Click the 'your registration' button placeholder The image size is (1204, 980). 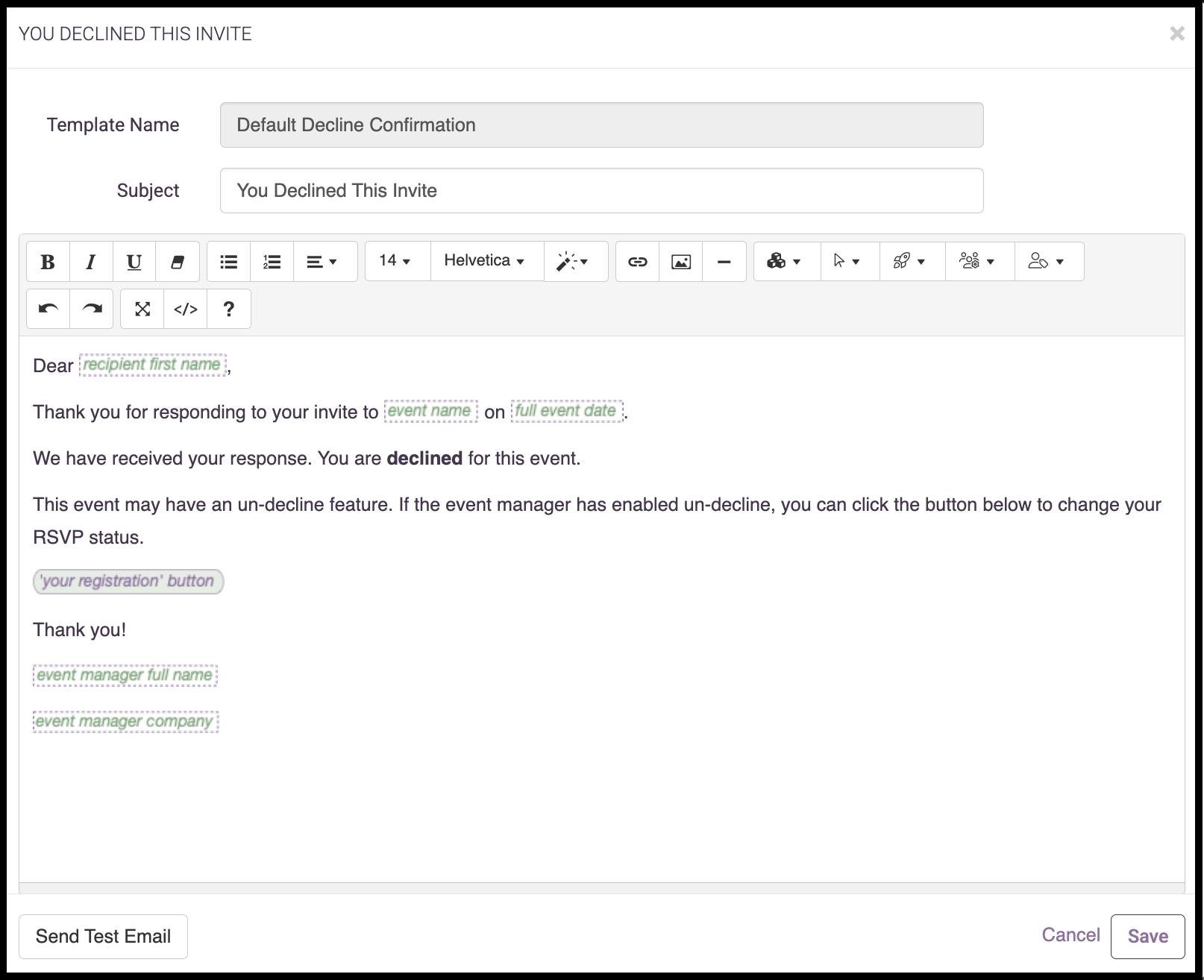tap(128, 581)
